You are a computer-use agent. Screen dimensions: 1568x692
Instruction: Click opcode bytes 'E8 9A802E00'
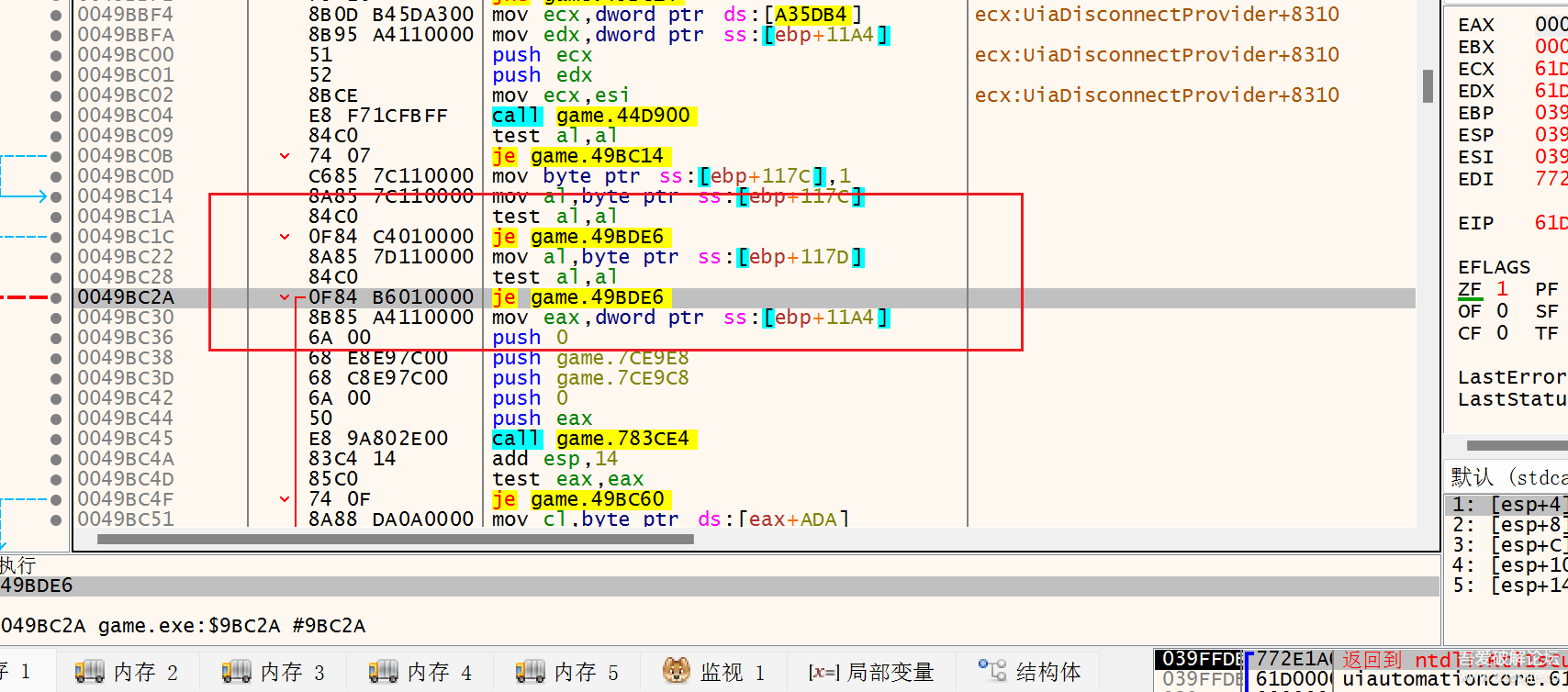click(x=378, y=439)
